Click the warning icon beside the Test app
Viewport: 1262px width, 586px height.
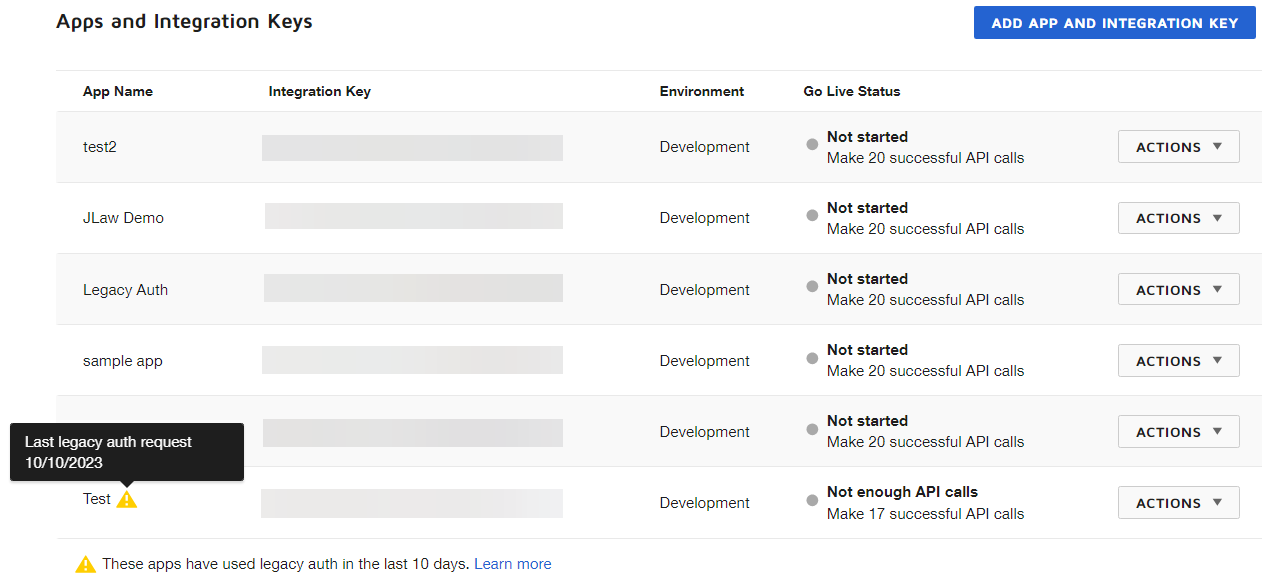tap(126, 499)
